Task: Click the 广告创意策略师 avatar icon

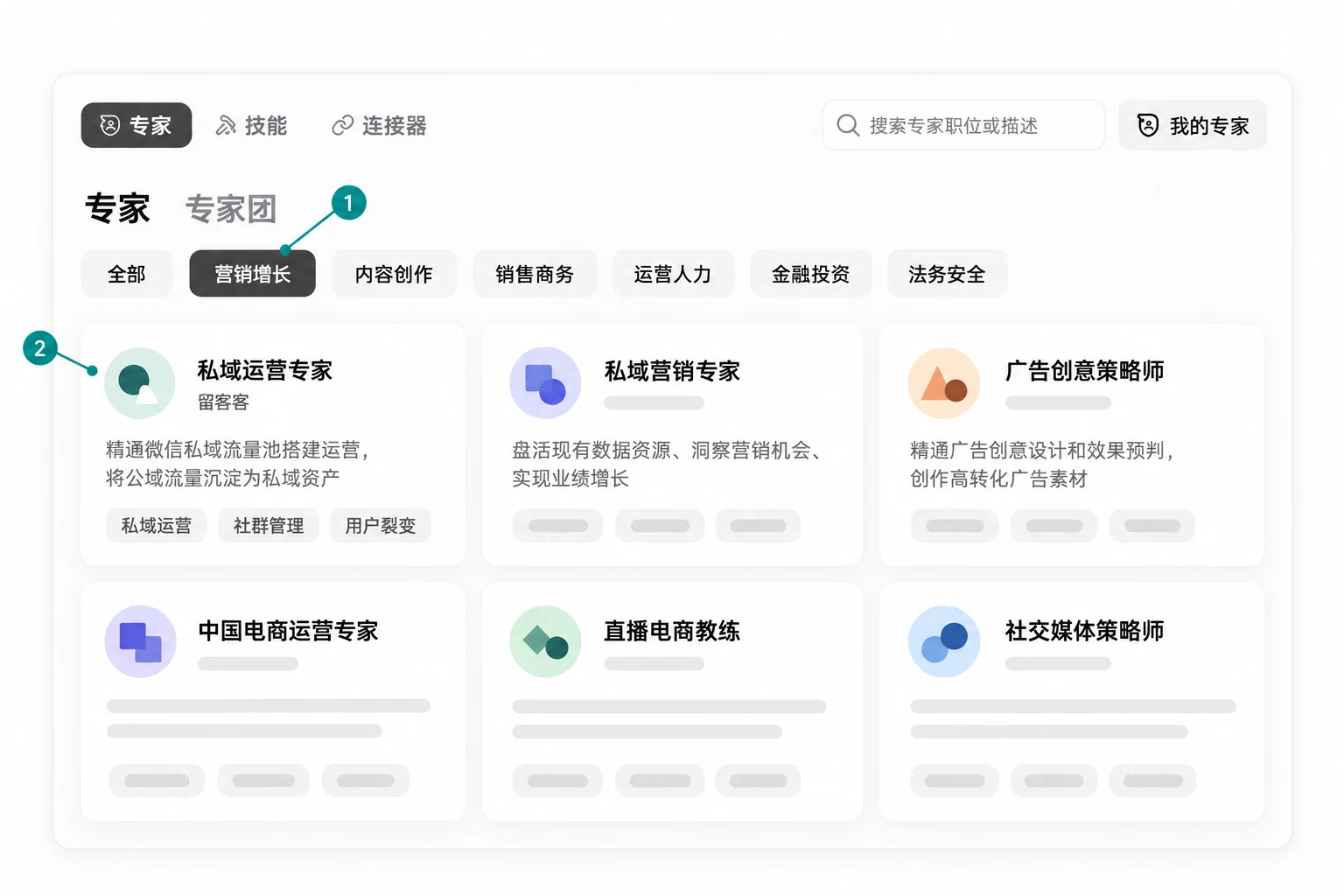Action: coord(944,383)
